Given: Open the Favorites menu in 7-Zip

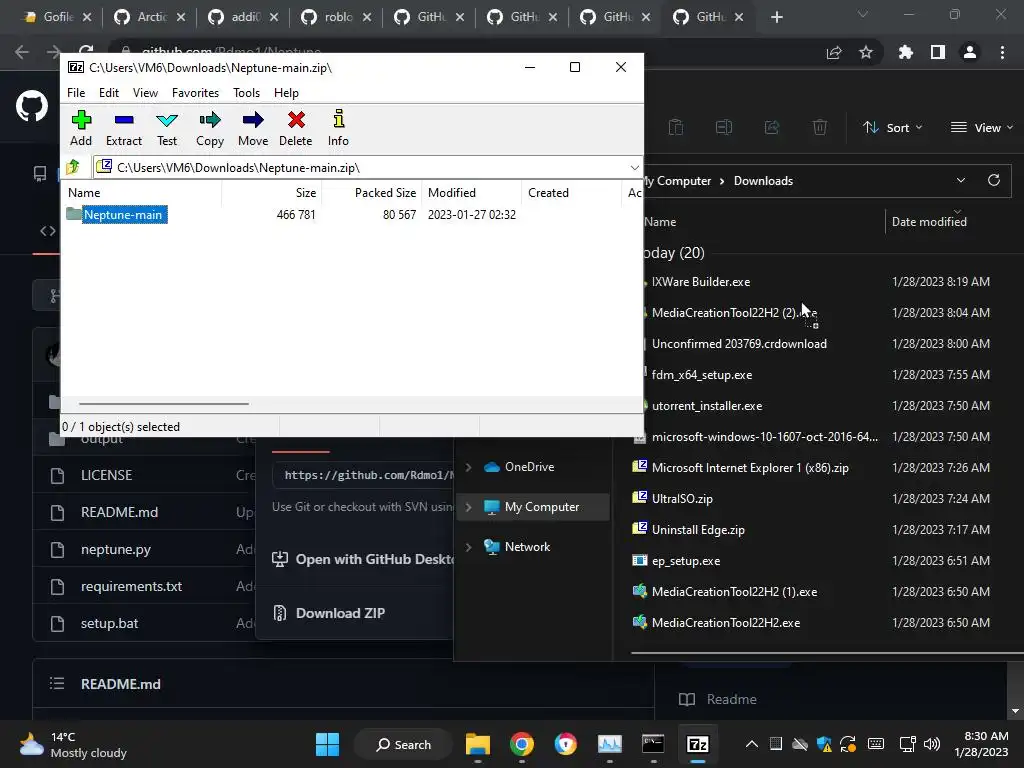Looking at the screenshot, I should [195, 93].
